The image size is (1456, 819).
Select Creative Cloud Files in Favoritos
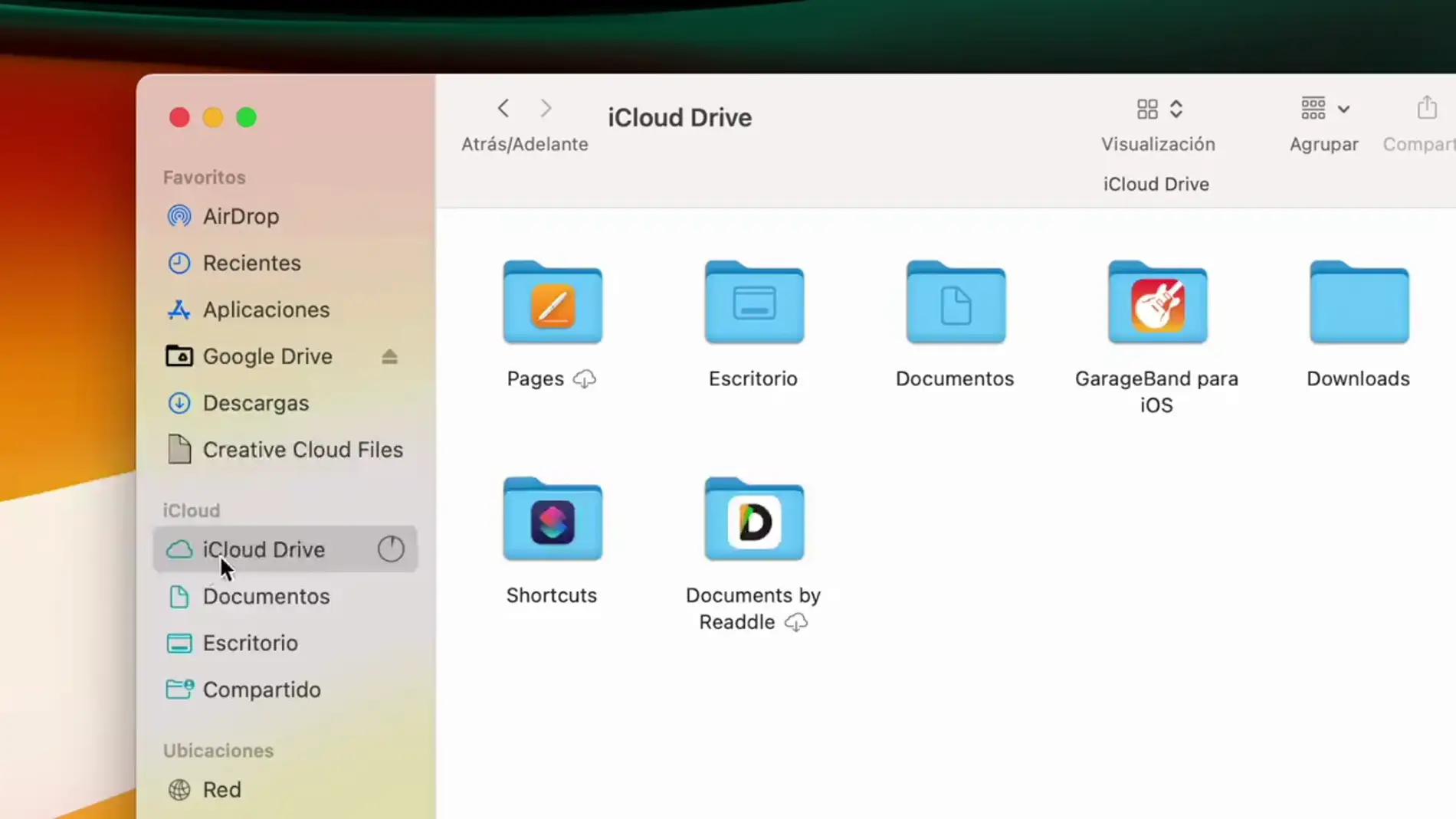(303, 450)
